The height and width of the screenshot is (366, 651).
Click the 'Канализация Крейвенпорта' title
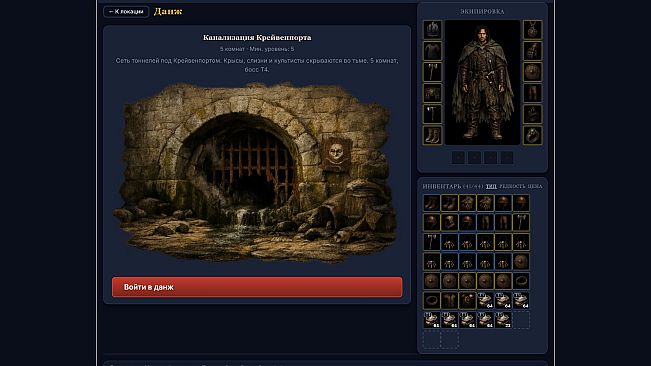pyautogui.click(x=257, y=37)
